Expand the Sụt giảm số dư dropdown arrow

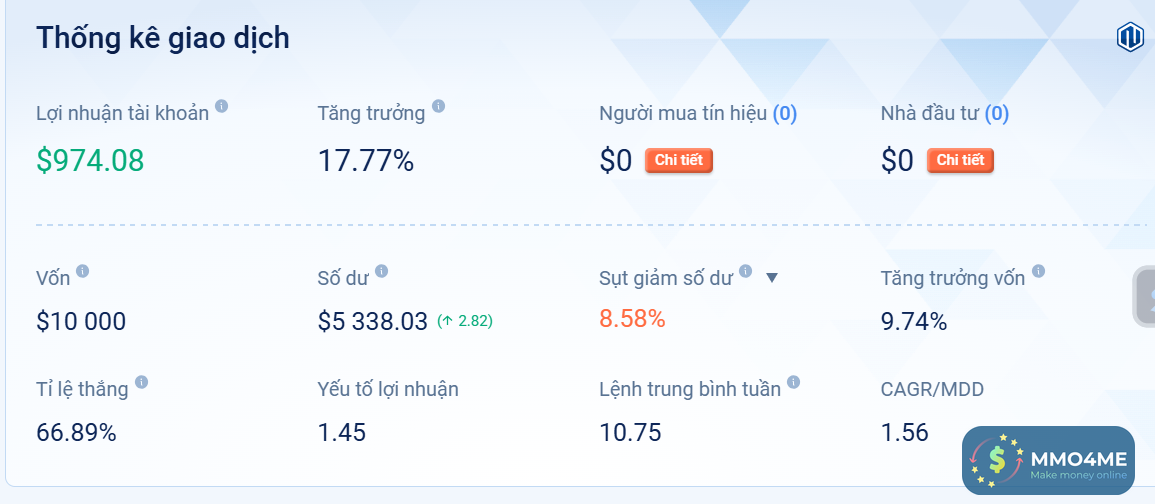tap(771, 278)
